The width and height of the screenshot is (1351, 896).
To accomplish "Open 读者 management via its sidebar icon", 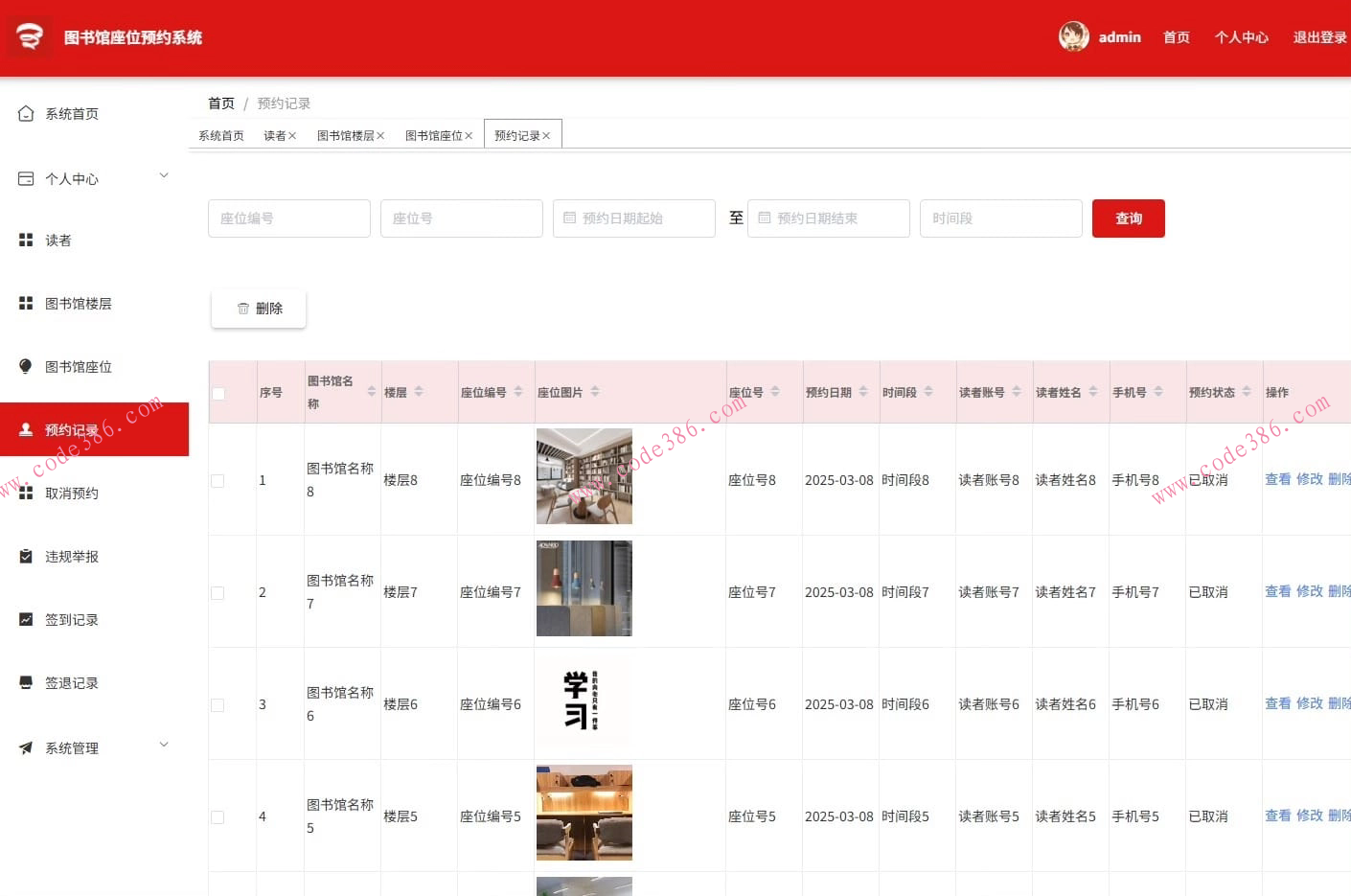I will 26,240.
